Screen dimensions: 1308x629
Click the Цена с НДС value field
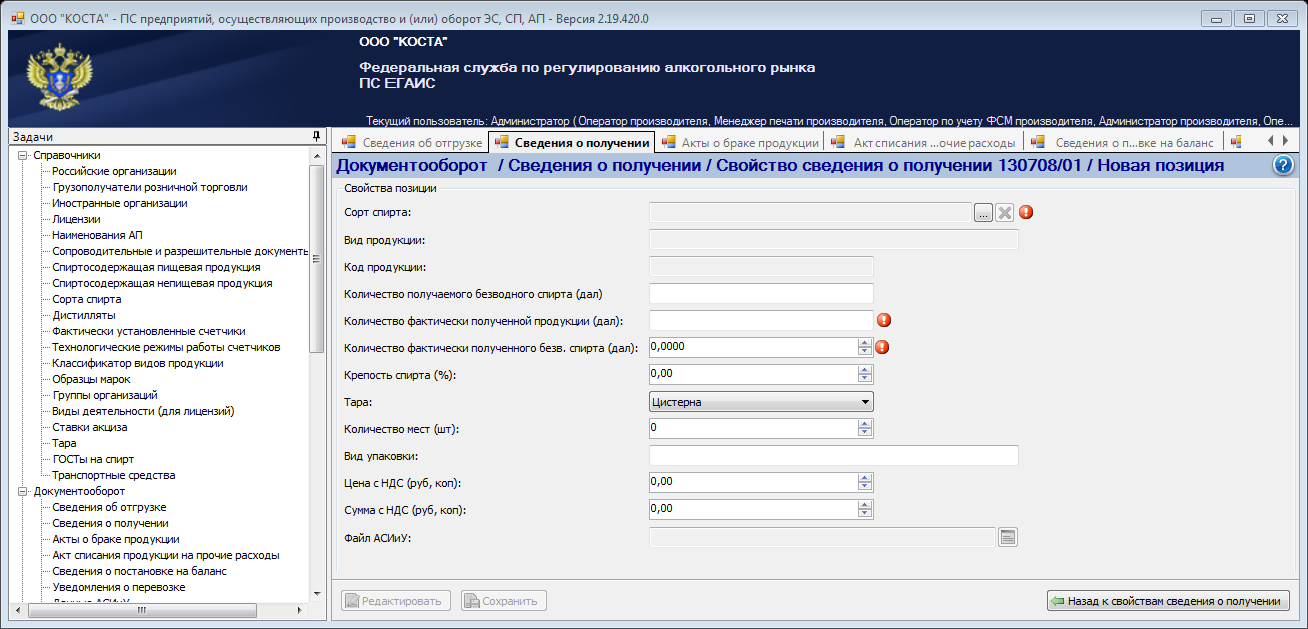753,482
